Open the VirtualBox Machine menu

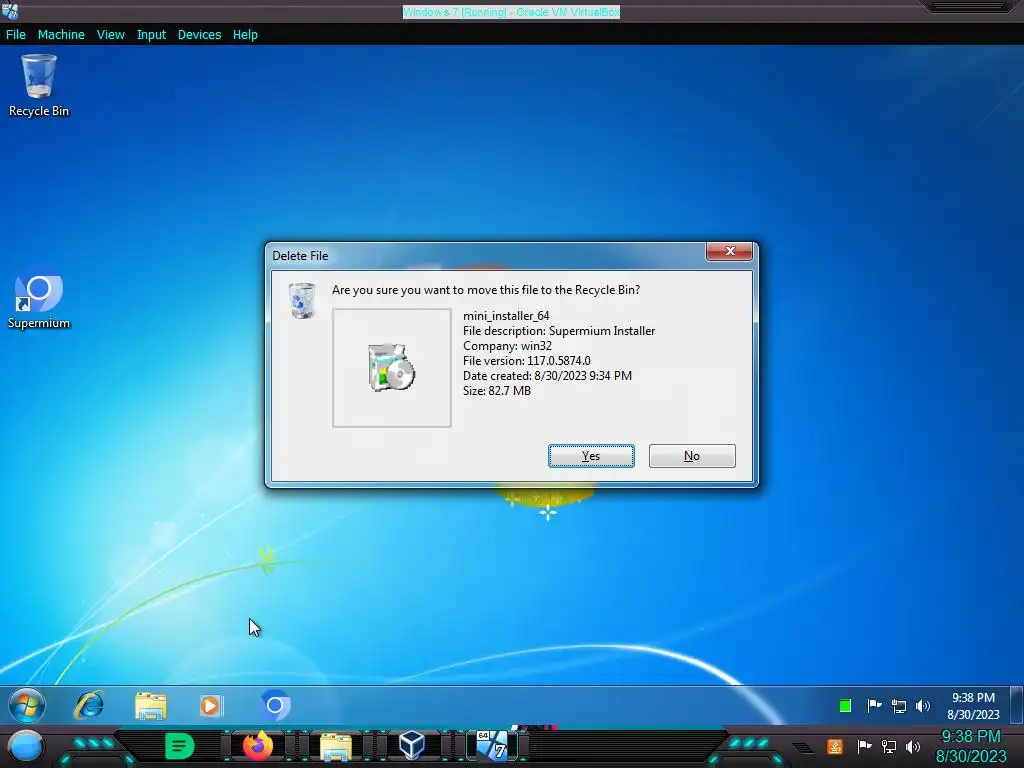pos(61,35)
